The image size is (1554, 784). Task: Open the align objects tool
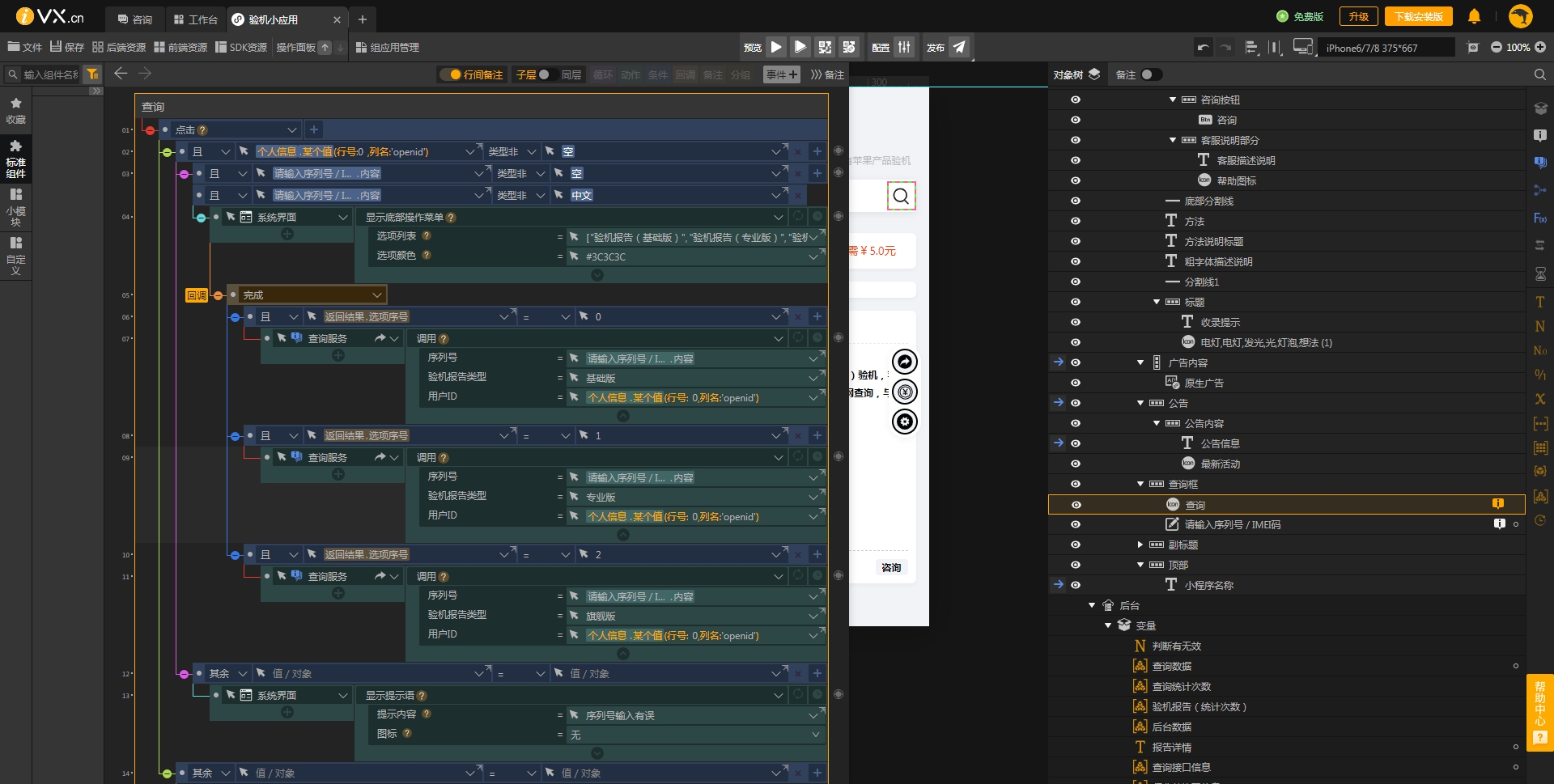click(1251, 47)
